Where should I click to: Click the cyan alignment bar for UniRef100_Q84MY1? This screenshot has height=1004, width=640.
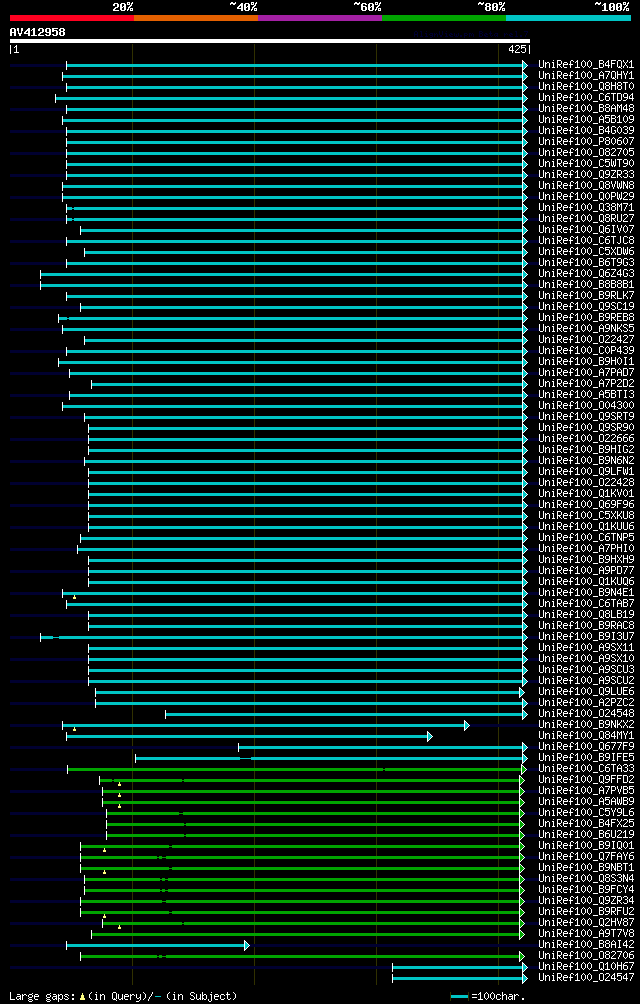point(250,736)
